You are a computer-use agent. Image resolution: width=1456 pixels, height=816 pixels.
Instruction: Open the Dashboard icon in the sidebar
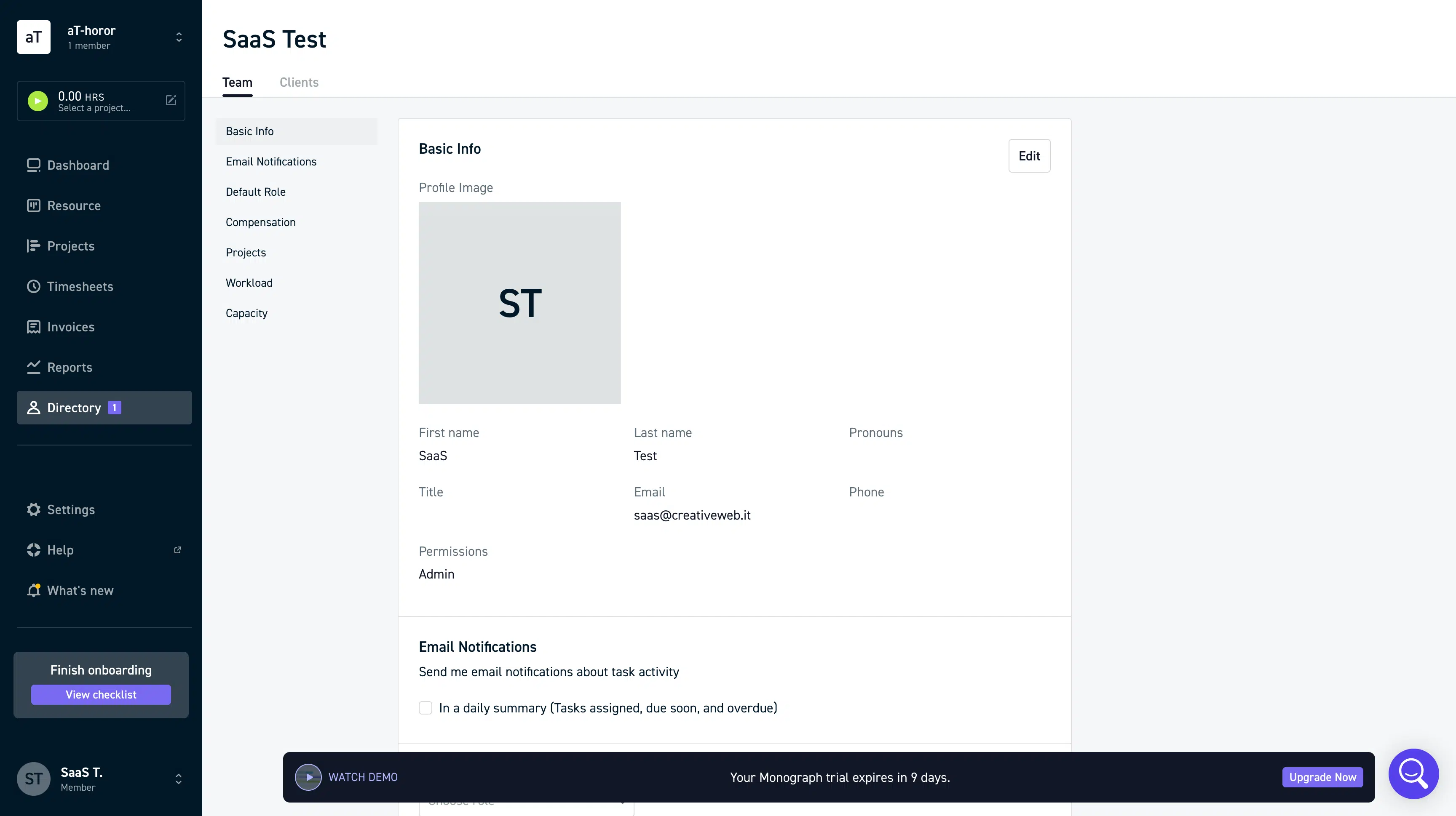click(33, 165)
